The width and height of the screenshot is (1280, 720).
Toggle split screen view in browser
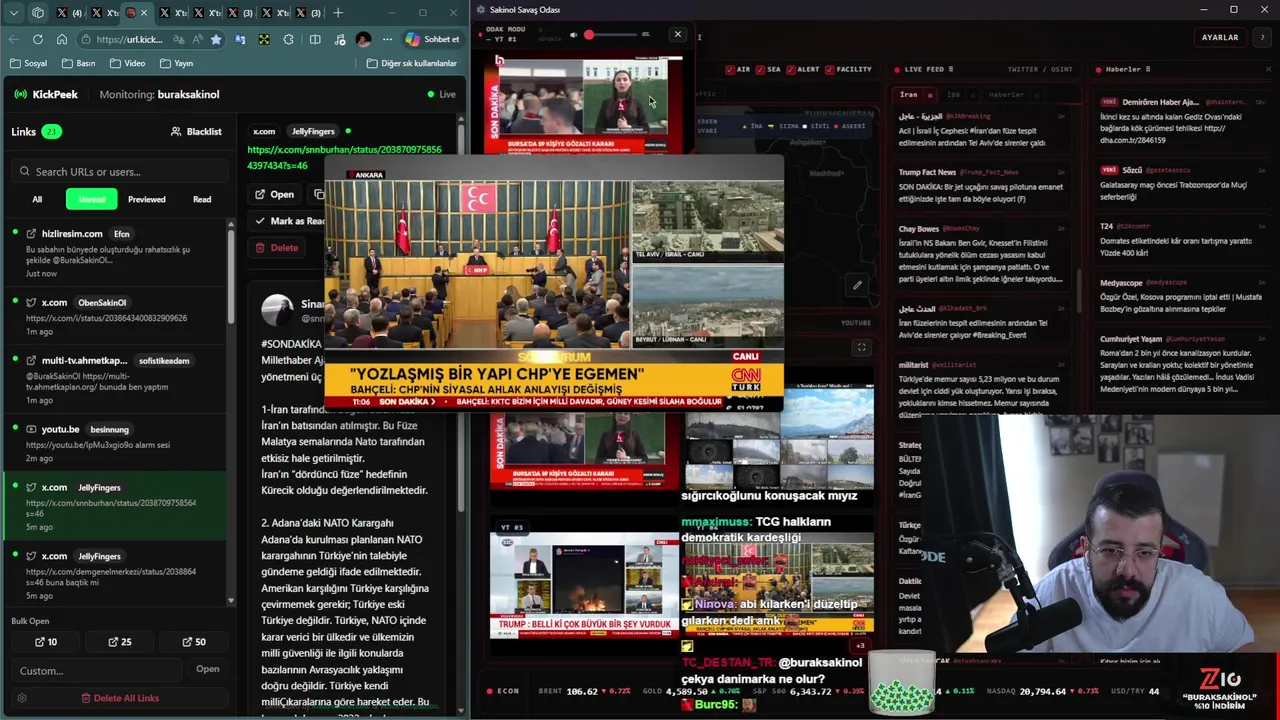(315, 39)
